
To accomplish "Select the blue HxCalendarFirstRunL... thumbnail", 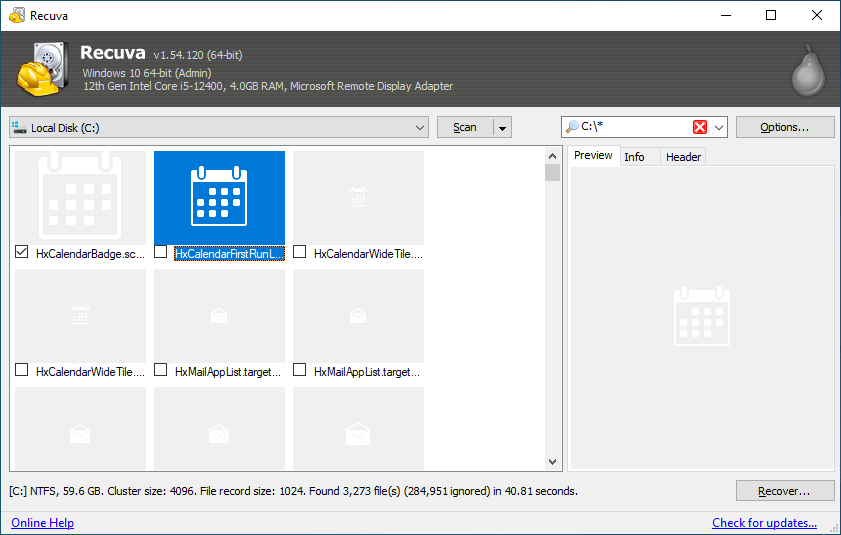I will tap(219, 198).
